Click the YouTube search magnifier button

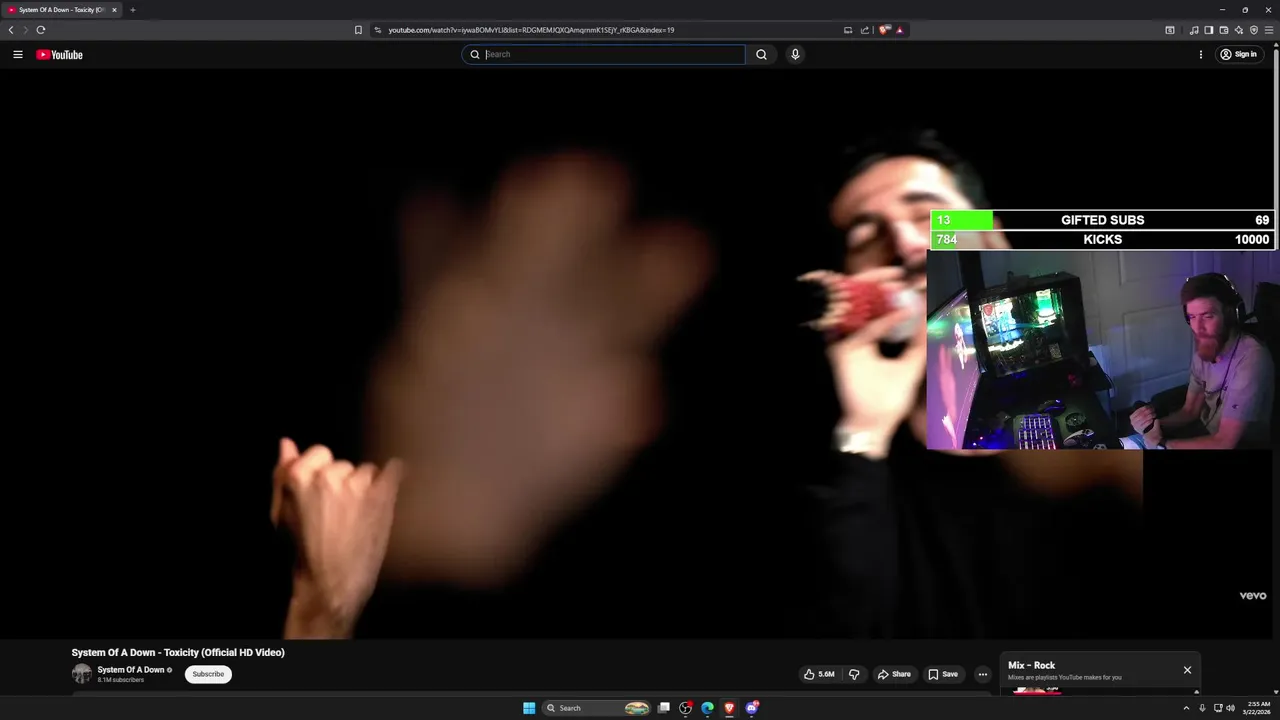pyautogui.click(x=761, y=55)
